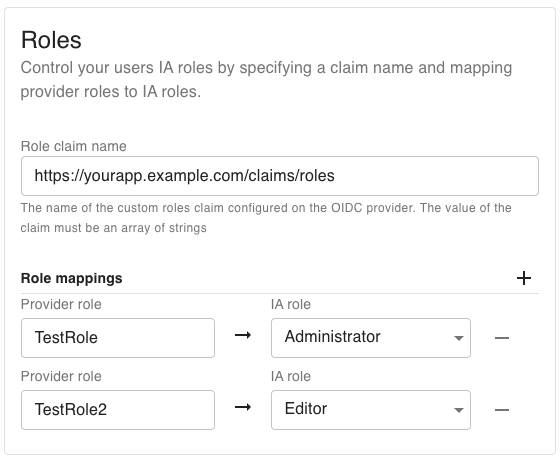Click the Role mappings subheading
560x460 pixels.
[x=71, y=278]
